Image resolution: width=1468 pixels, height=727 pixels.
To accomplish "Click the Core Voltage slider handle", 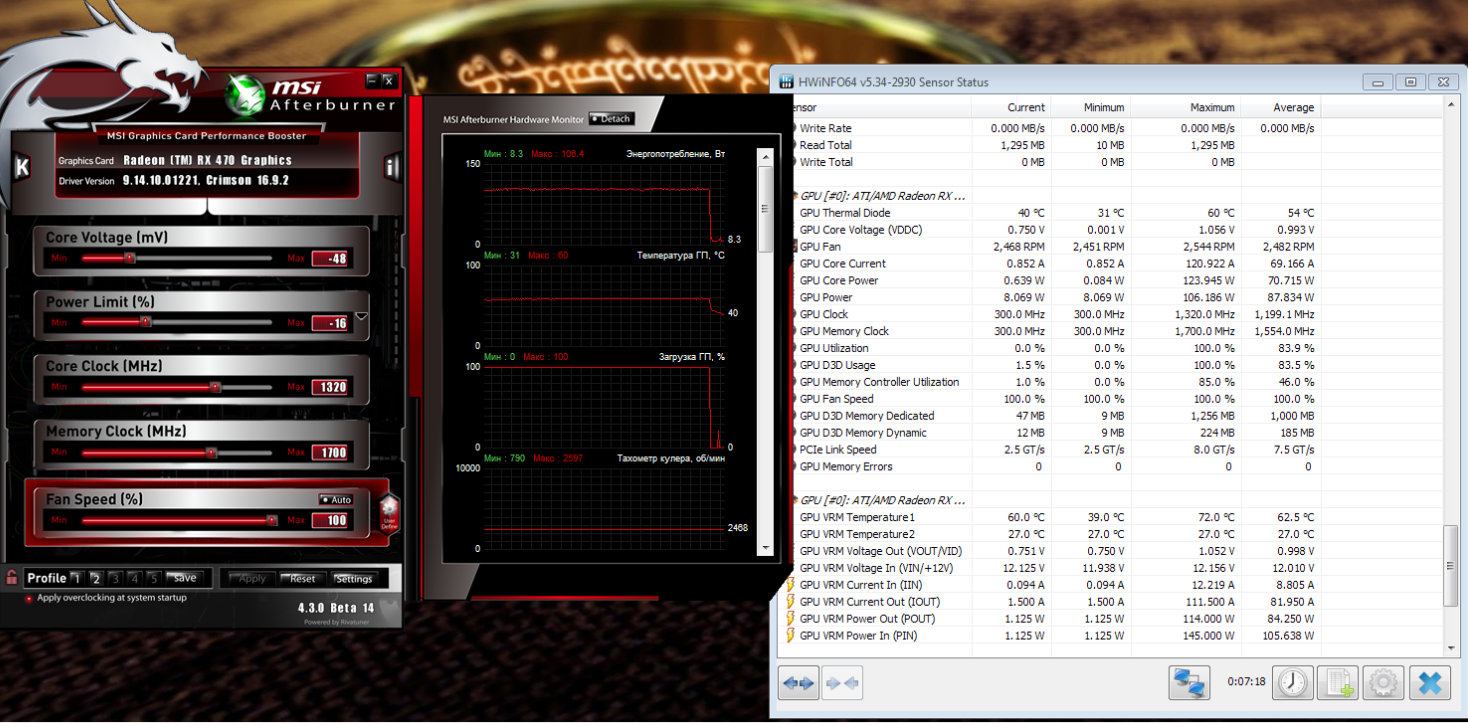I will [130, 258].
